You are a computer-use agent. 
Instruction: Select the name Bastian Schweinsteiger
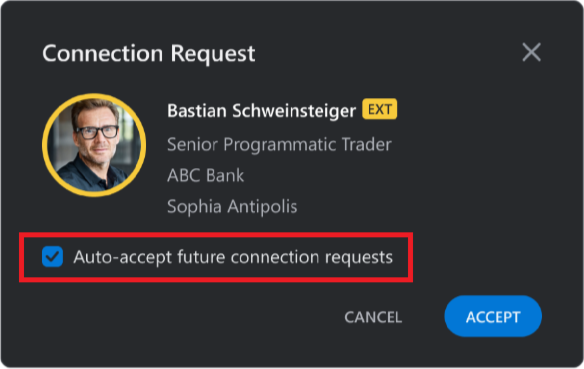(x=261, y=111)
